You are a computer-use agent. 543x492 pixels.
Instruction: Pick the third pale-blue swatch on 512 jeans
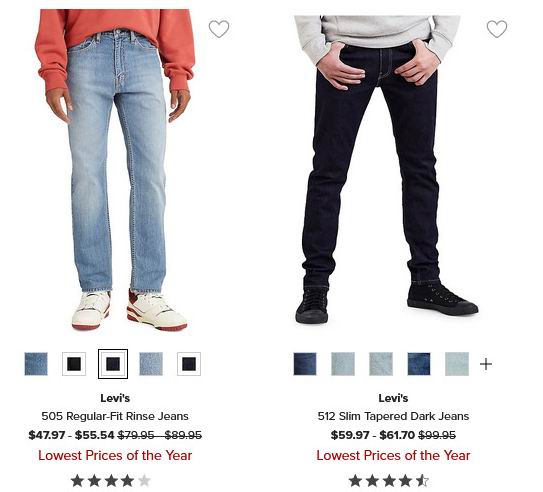coord(381,364)
